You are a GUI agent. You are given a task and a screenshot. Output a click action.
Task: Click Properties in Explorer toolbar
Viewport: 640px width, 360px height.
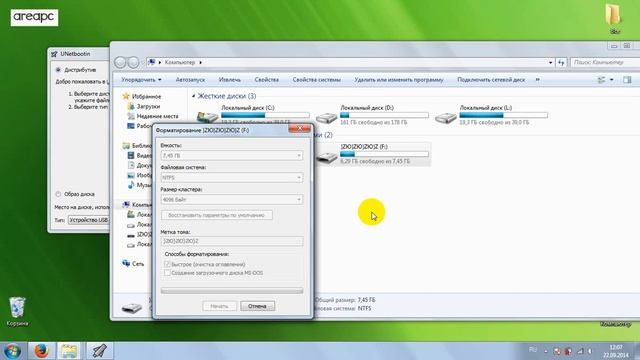pos(267,80)
